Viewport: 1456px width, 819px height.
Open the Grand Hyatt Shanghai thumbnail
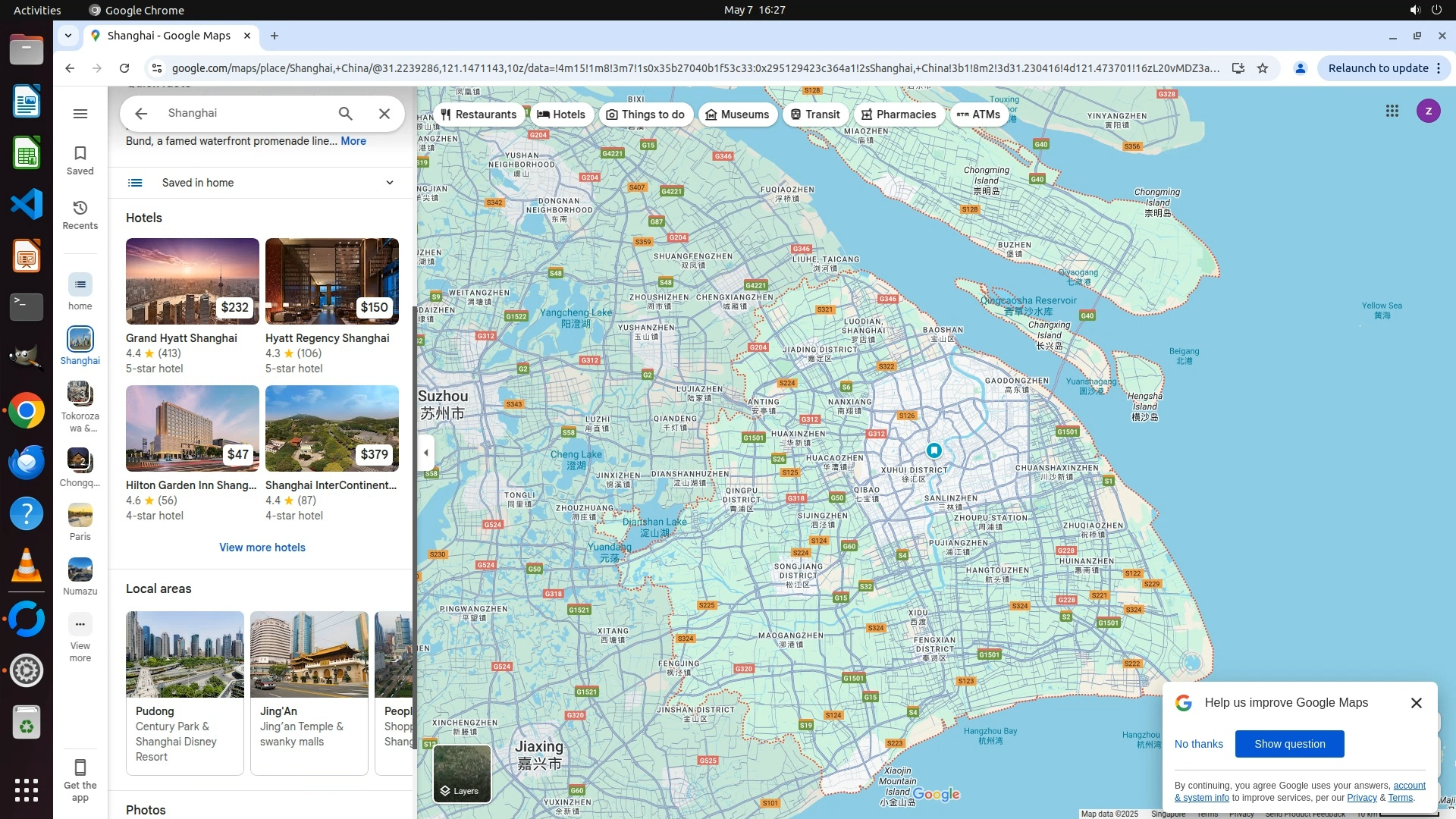[193, 281]
